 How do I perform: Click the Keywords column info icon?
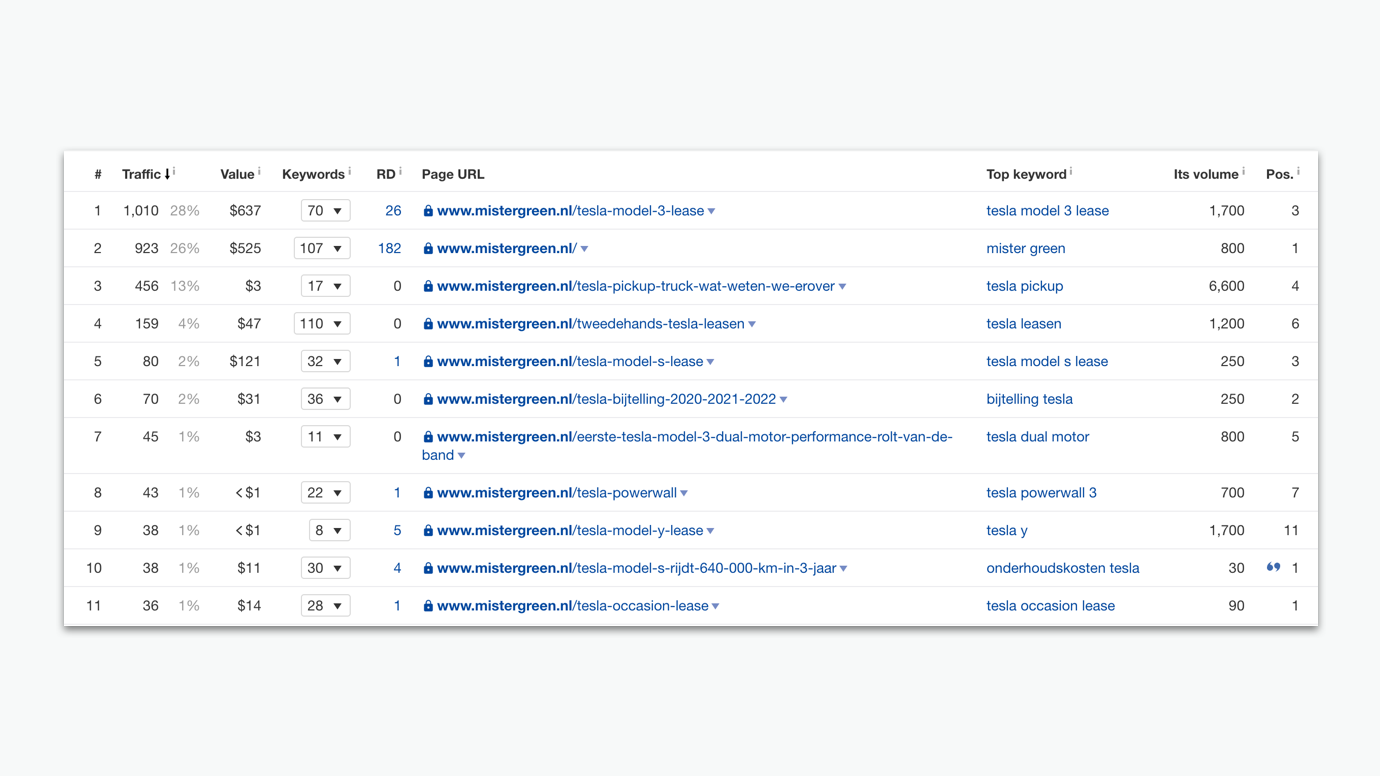(349, 171)
